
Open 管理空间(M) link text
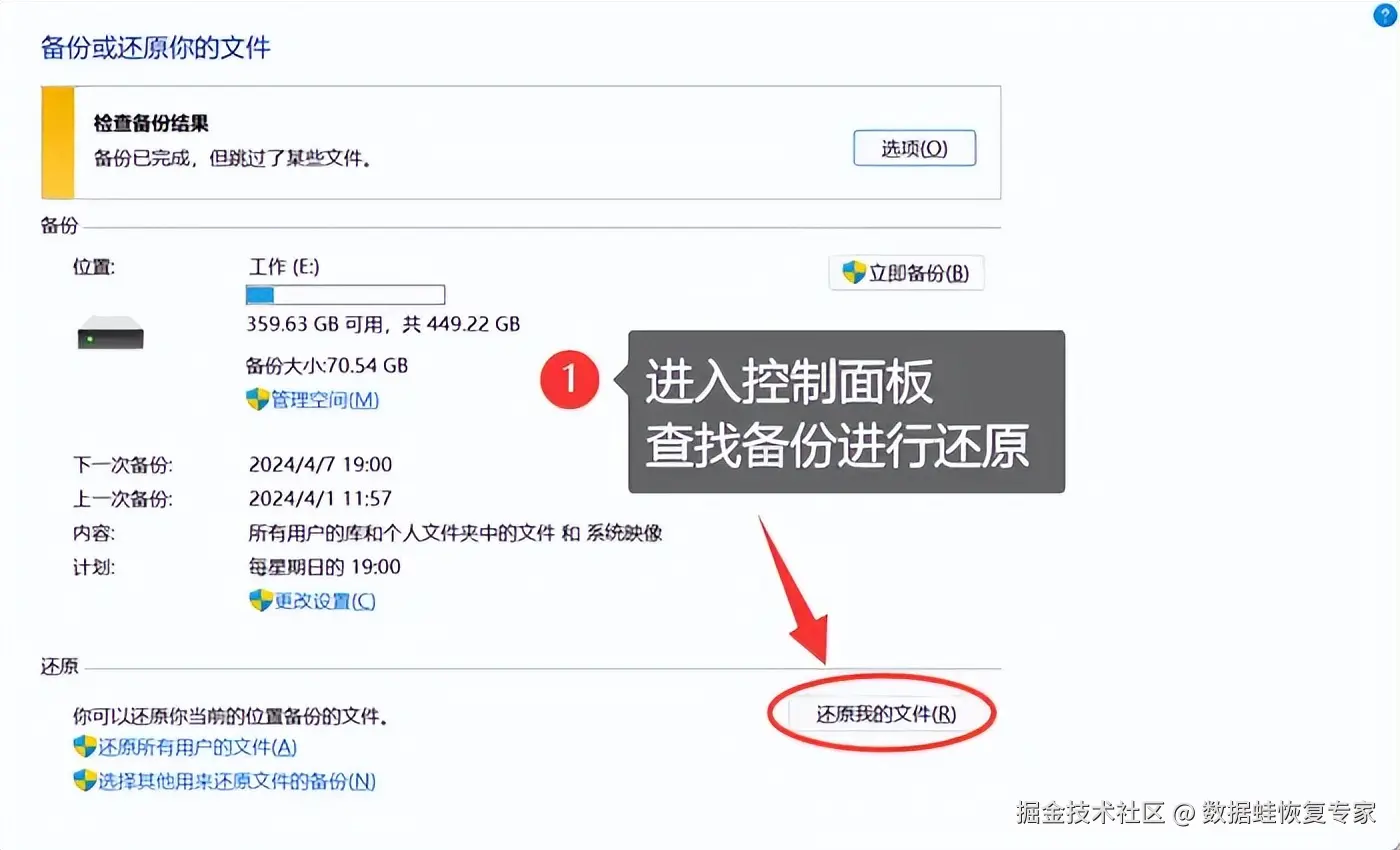326,400
